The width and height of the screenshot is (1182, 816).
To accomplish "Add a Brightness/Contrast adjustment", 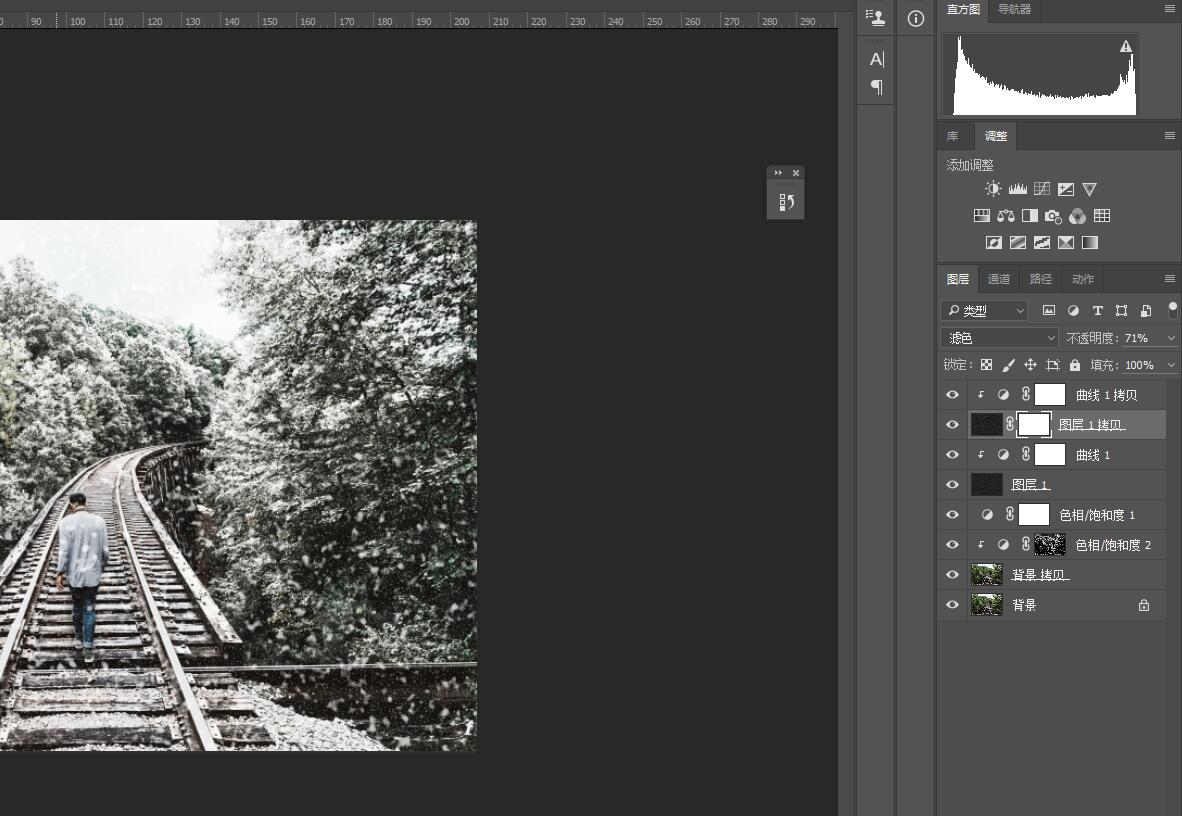I will [x=993, y=189].
